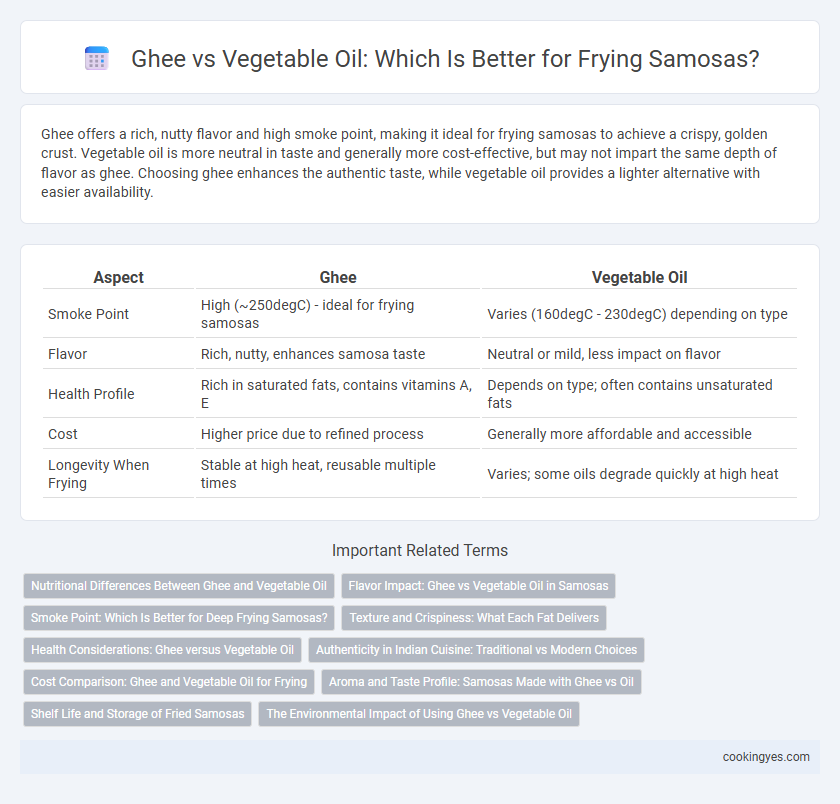840x804 pixels.
Task: Click 'The Environmental Impact of Using Ghee vs Vegetable Oil'
Action: [419, 714]
